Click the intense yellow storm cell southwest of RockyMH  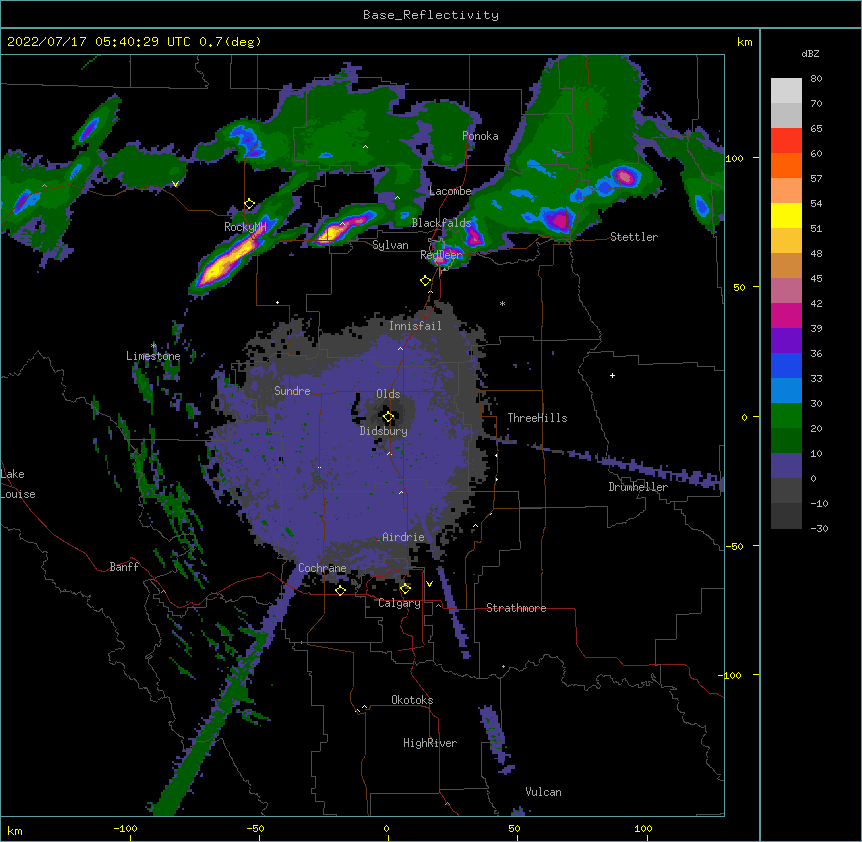(225, 262)
